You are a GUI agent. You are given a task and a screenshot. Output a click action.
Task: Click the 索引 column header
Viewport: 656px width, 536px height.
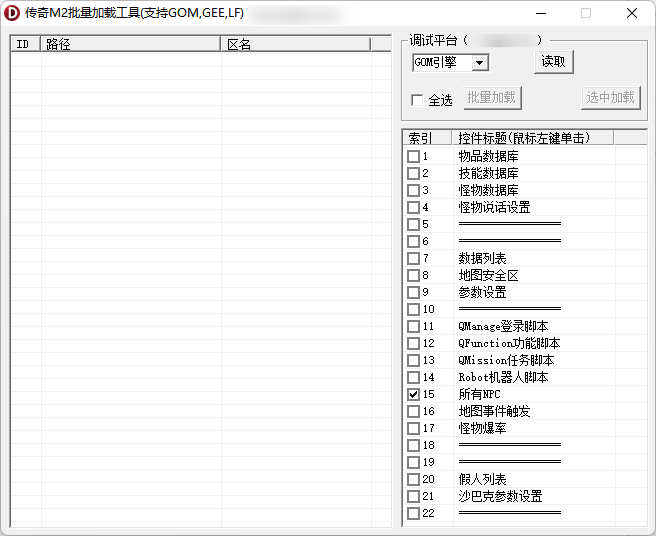point(427,138)
